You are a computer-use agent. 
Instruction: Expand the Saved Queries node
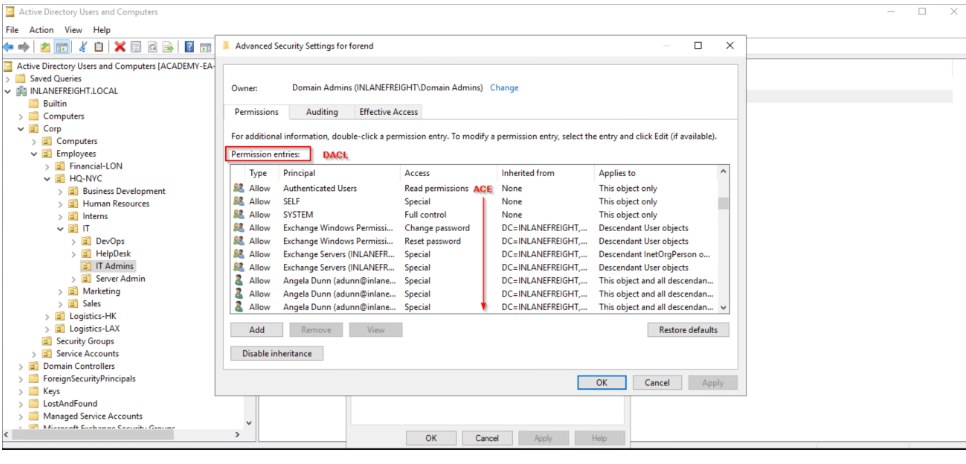tap(7, 79)
